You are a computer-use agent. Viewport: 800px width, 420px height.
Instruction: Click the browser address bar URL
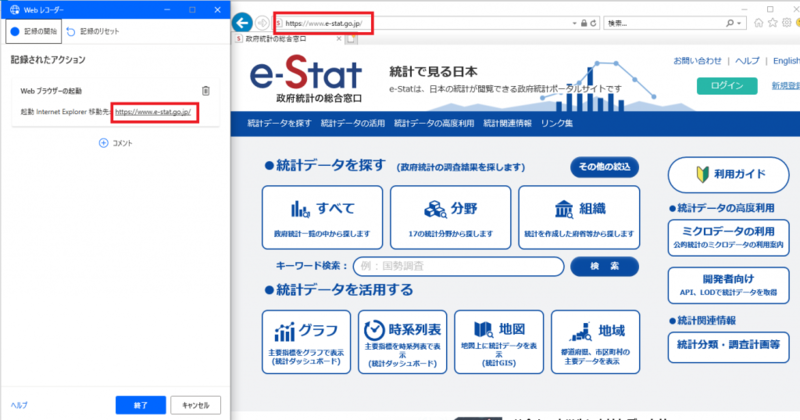[x=323, y=23]
